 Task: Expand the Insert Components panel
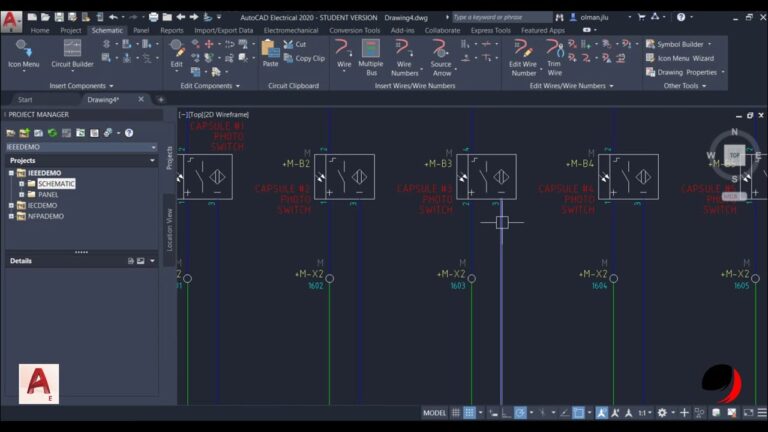81,86
